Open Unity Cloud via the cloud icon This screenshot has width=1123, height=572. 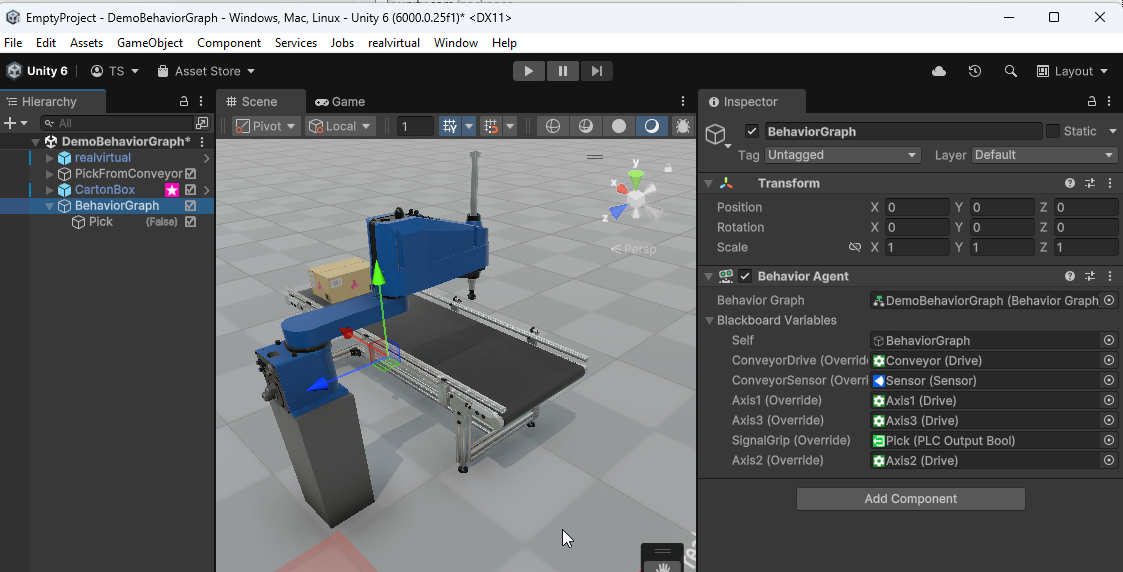pos(939,71)
